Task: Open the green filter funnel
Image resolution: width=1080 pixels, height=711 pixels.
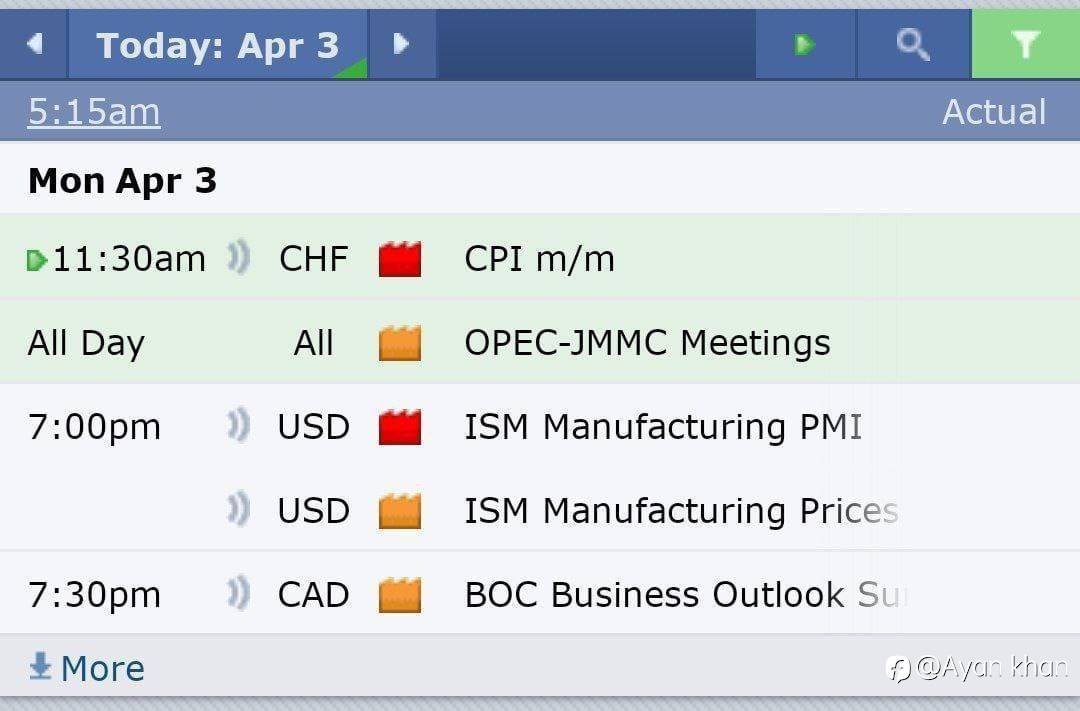Action: (x=1025, y=44)
